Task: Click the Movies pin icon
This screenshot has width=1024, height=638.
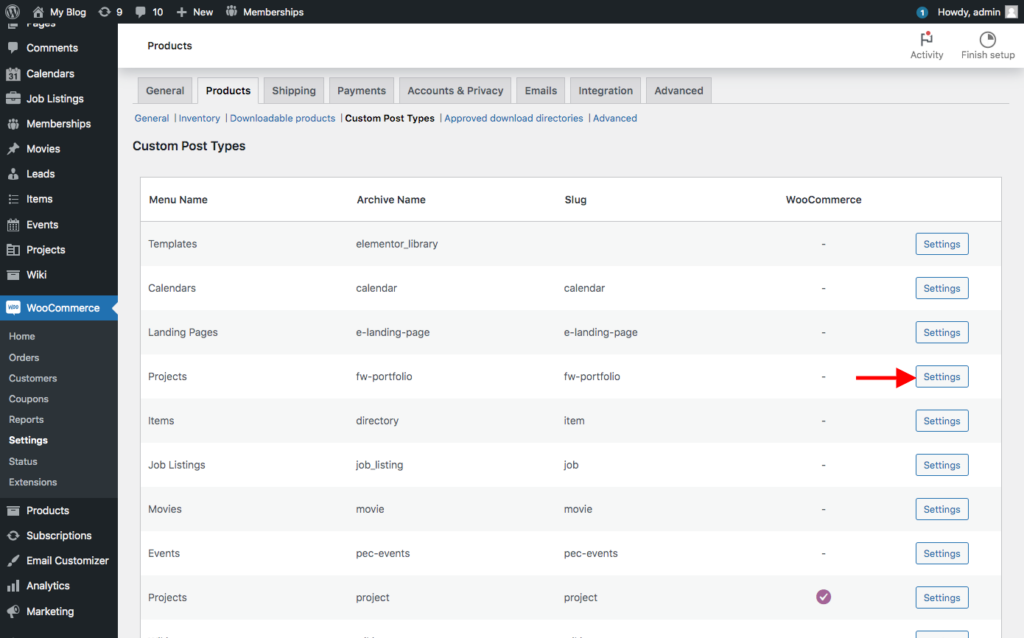Action: click(x=13, y=149)
